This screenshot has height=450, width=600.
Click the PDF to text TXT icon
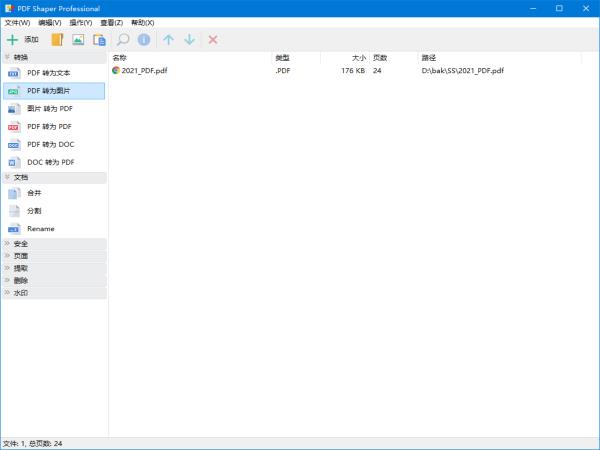point(14,73)
